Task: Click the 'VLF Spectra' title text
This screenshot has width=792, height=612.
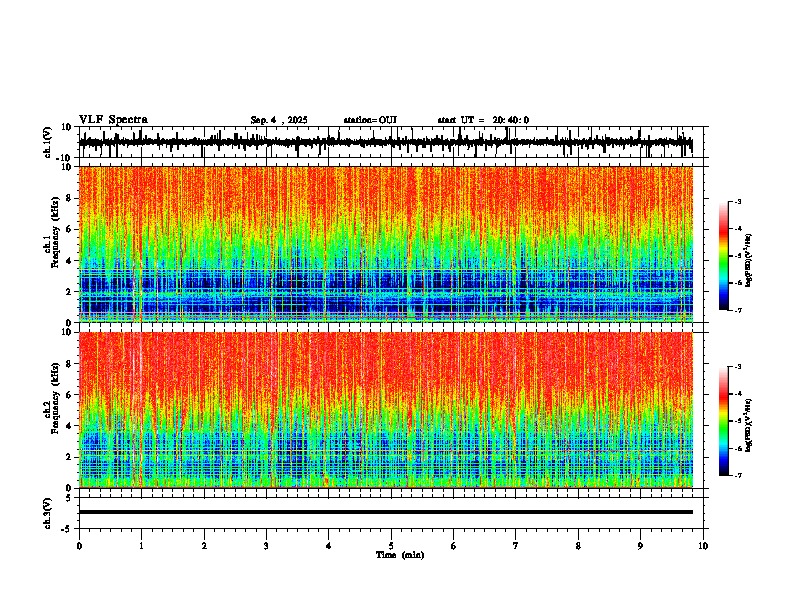Action: 113,120
